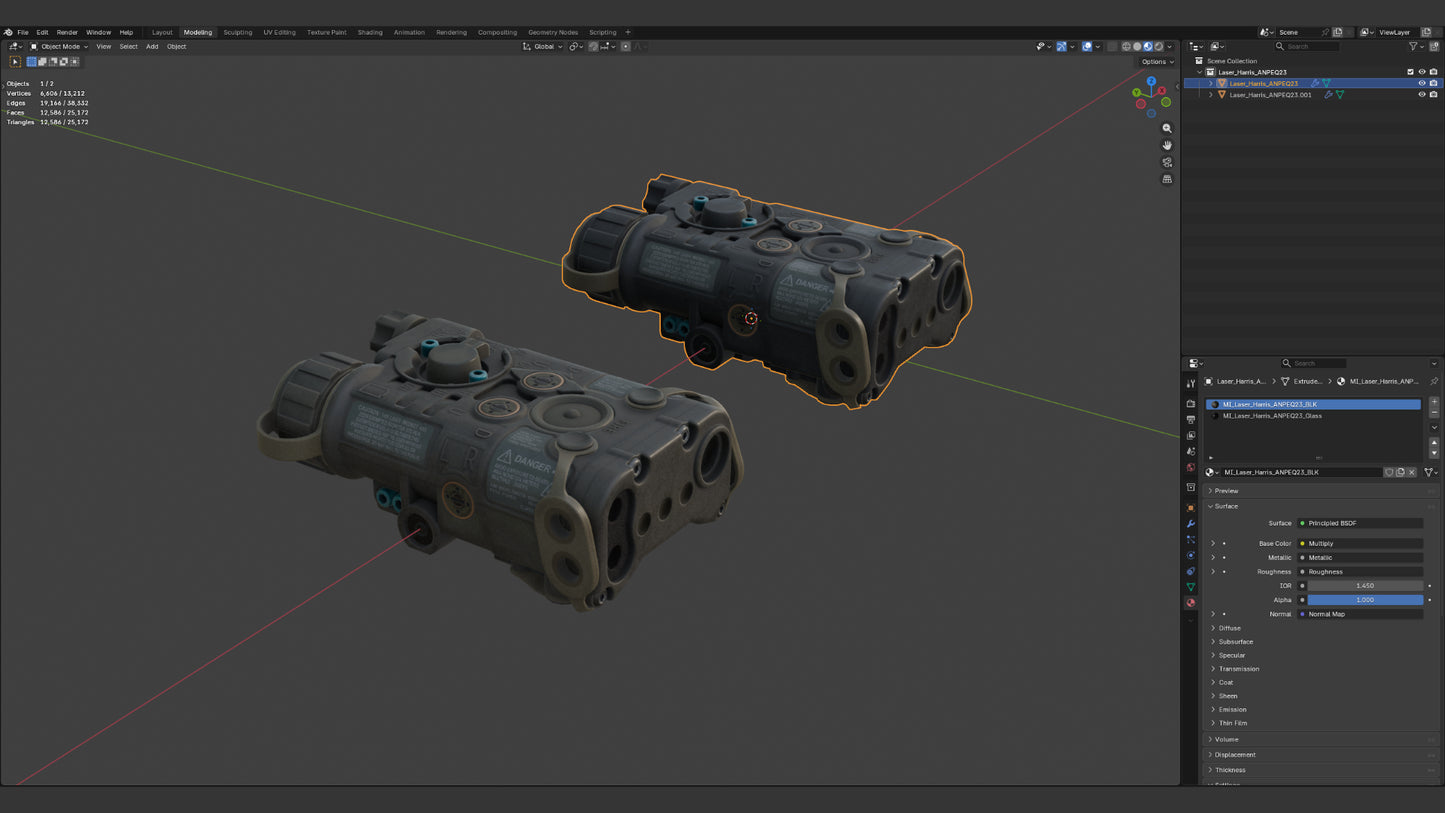Viewport: 1445px width, 813px height.
Task: Open the Tool properties tab
Action: coord(1191,384)
